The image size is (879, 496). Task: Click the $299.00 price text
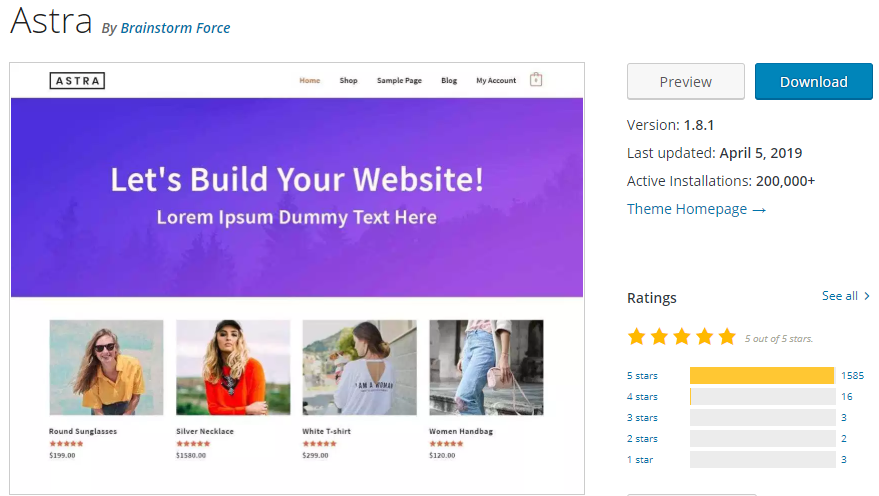pos(315,455)
